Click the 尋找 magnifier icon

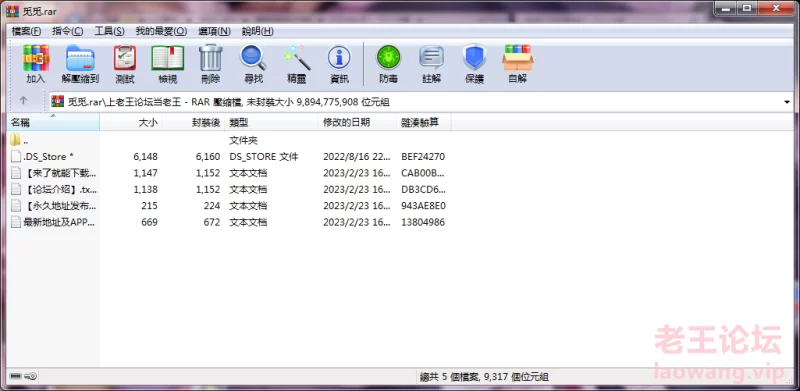pyautogui.click(x=253, y=58)
